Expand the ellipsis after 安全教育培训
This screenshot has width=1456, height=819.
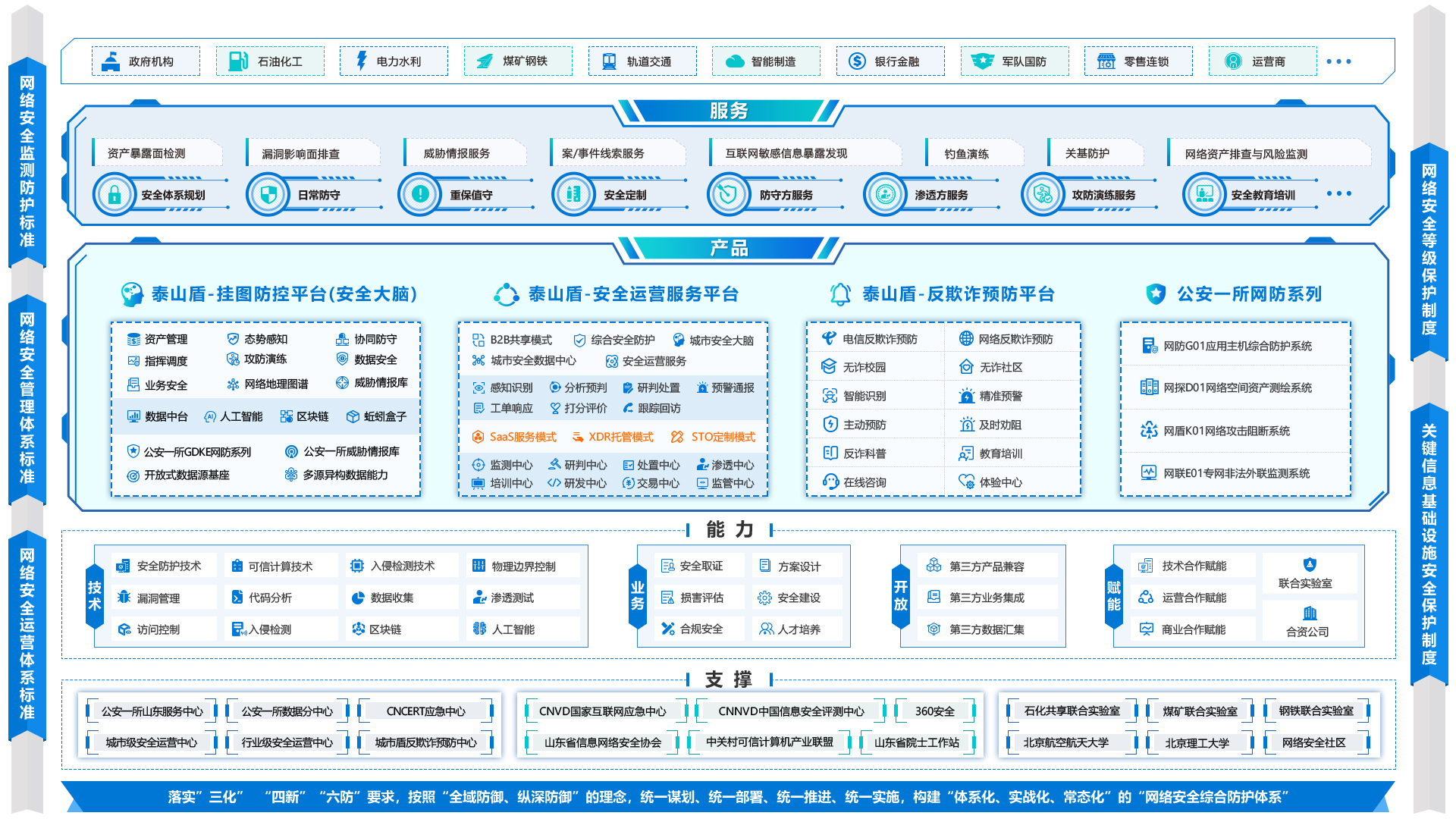(x=1339, y=193)
